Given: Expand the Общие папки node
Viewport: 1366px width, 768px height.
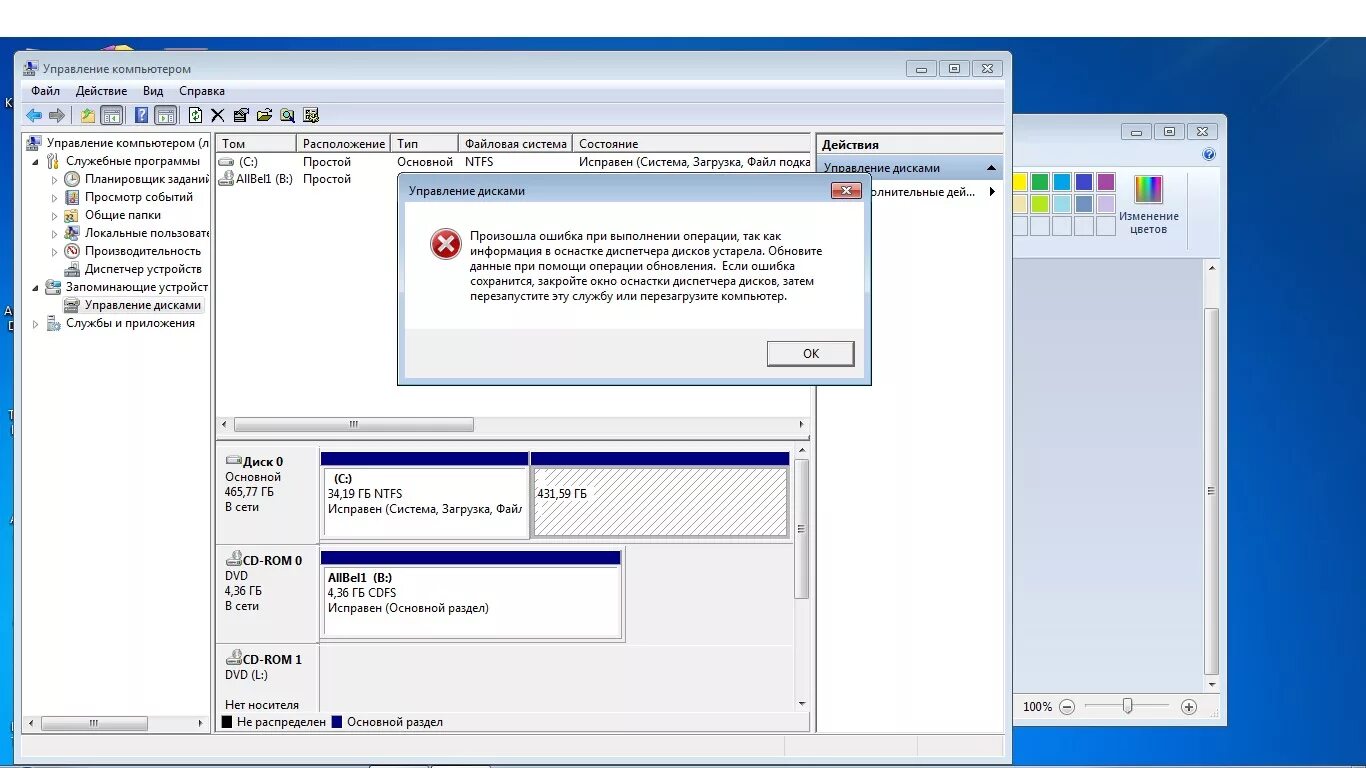Looking at the screenshot, I should (x=55, y=216).
